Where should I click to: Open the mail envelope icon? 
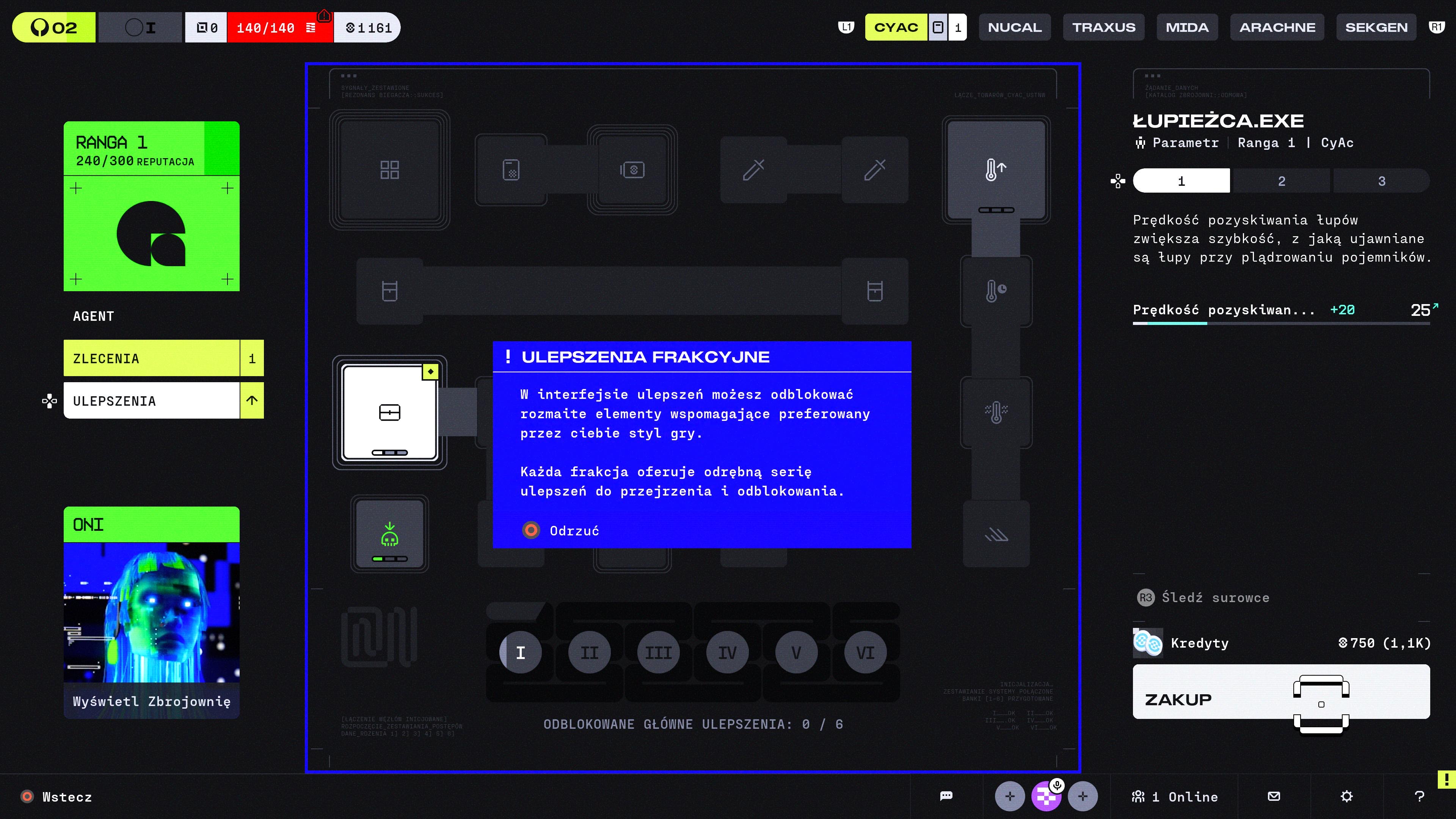point(1274,796)
